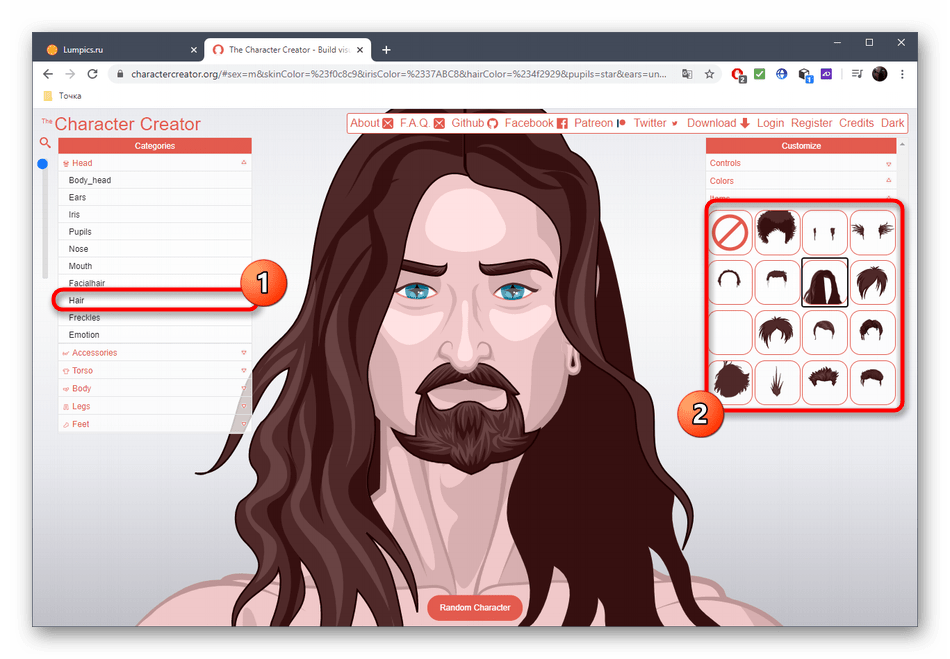Bookmark this page with star icon

709,74
